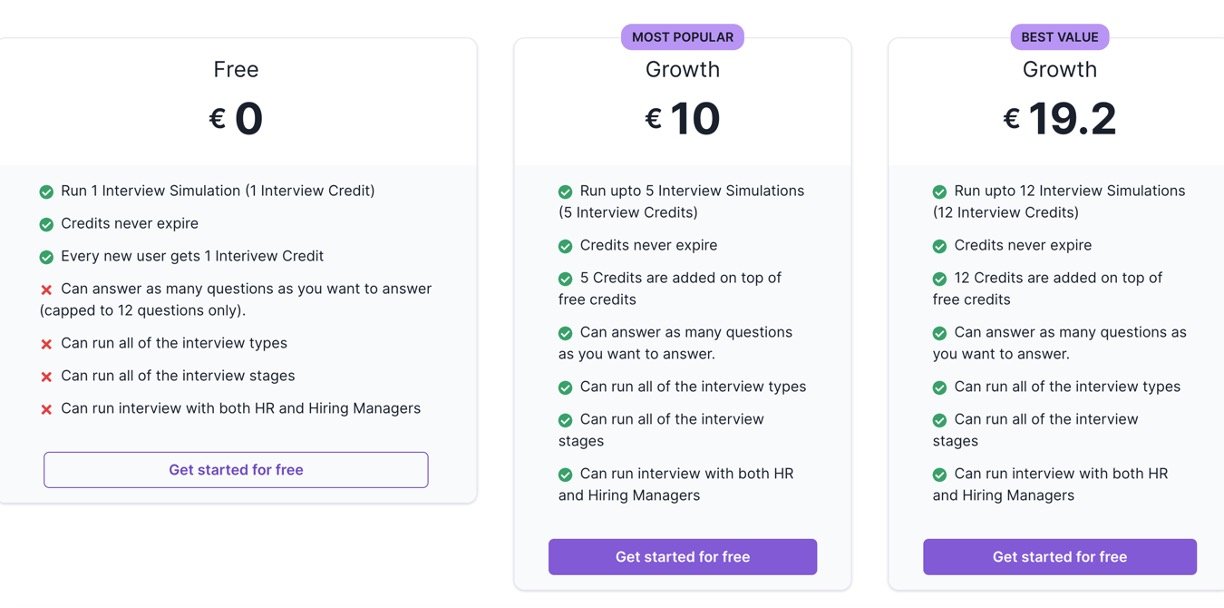Click the 'Free' plan title

(236, 69)
